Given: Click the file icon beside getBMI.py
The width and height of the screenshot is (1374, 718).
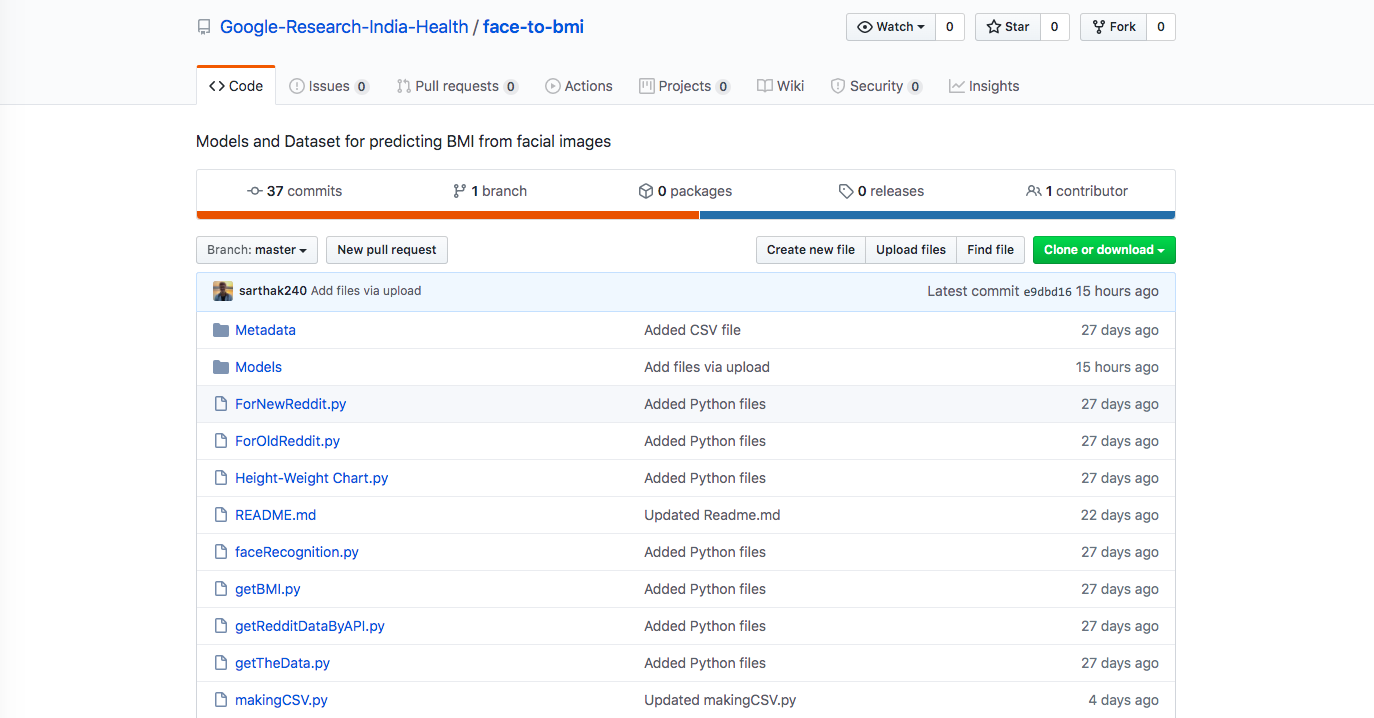Looking at the screenshot, I should 221,589.
